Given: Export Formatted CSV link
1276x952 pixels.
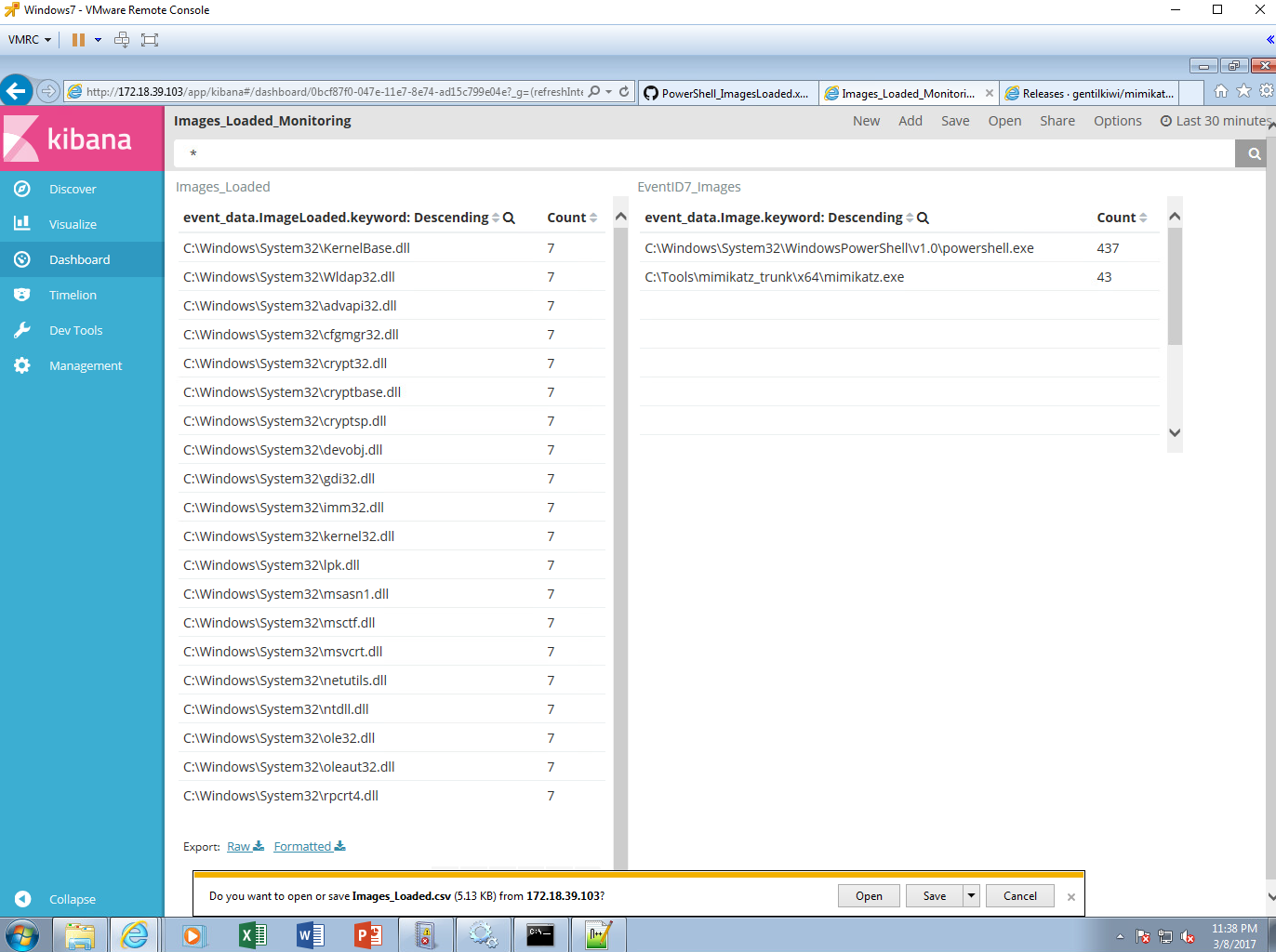Looking at the screenshot, I should coord(310,847).
